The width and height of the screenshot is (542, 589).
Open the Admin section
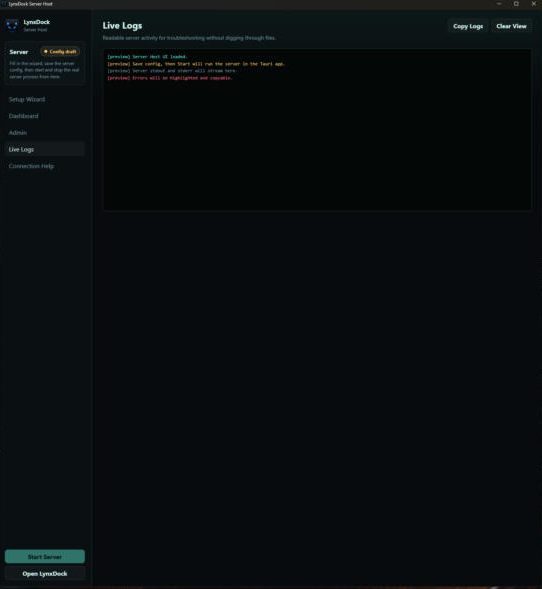click(x=45, y=133)
